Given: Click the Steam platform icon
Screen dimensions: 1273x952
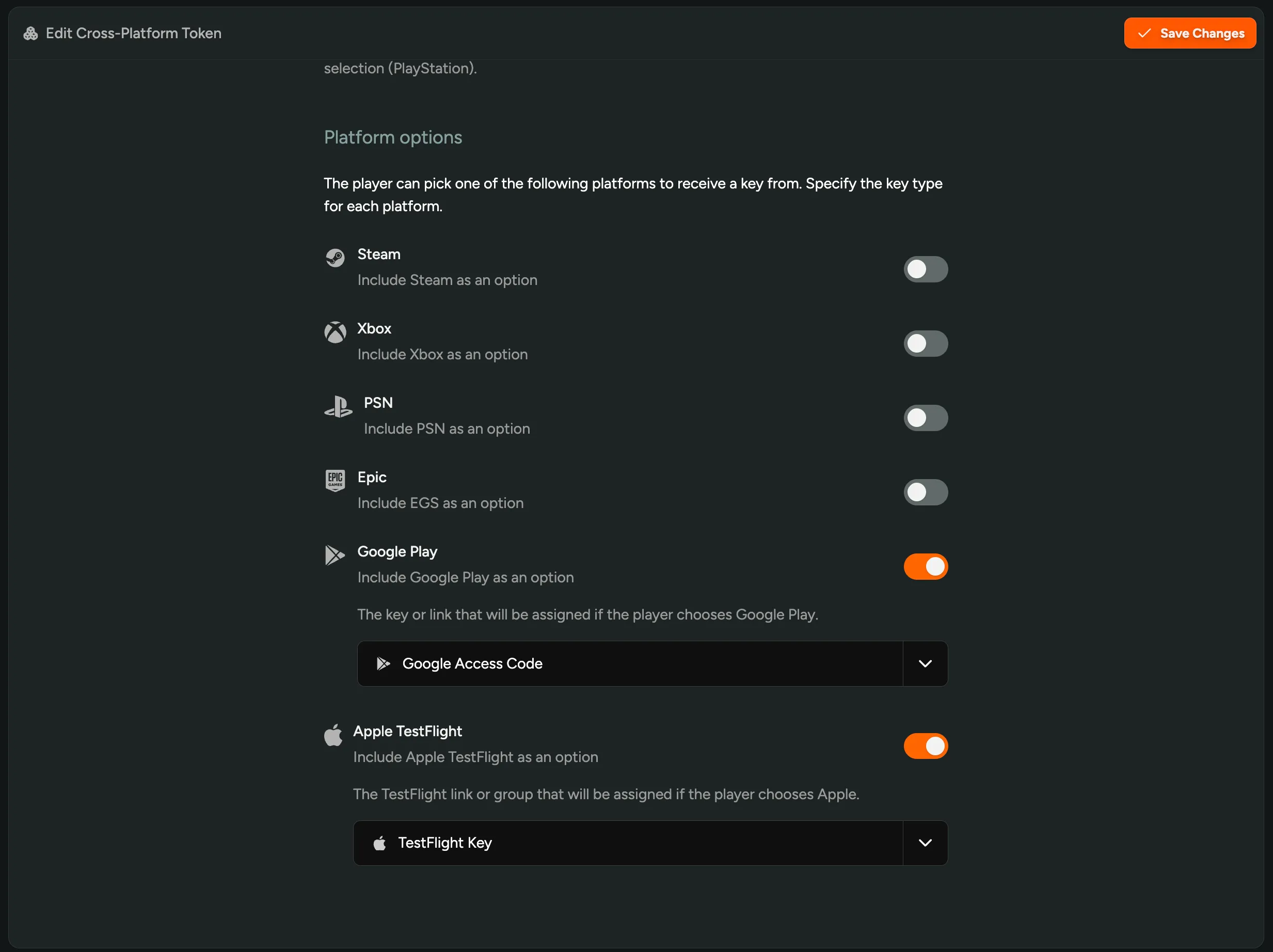Looking at the screenshot, I should click(x=336, y=258).
